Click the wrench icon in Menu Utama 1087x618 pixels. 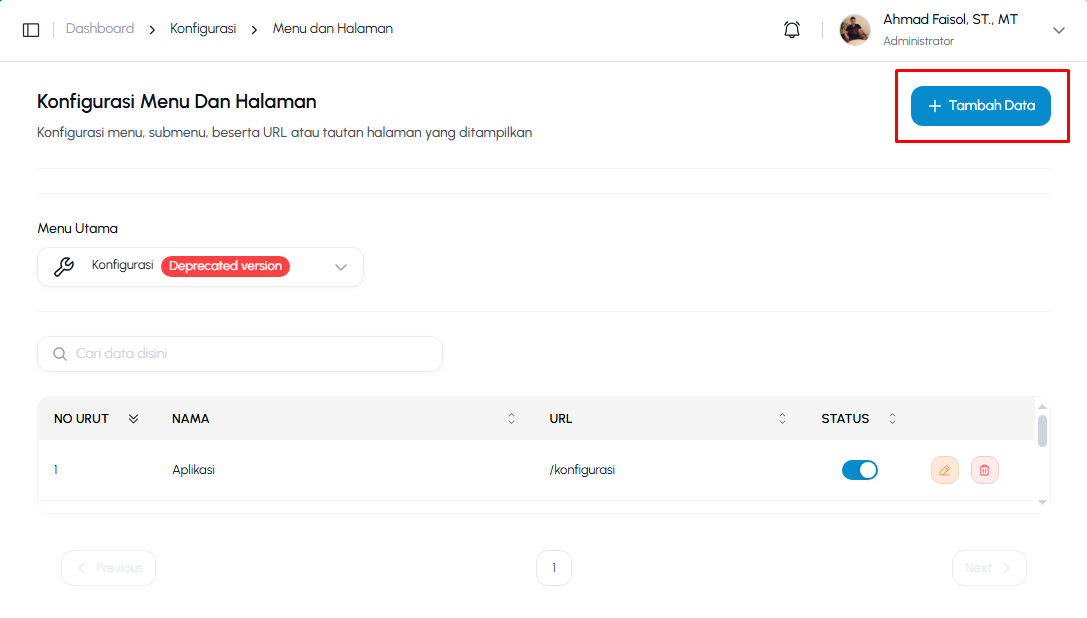coord(64,267)
